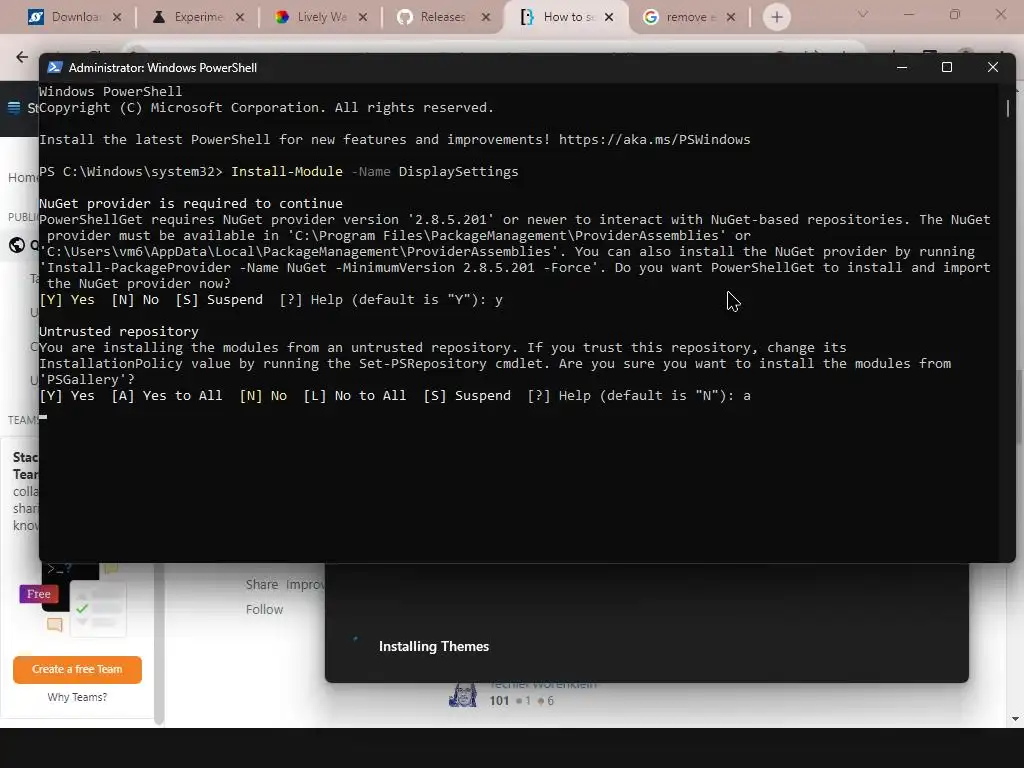Maximize the PowerShell window
This screenshot has width=1024, height=768.
947,67
